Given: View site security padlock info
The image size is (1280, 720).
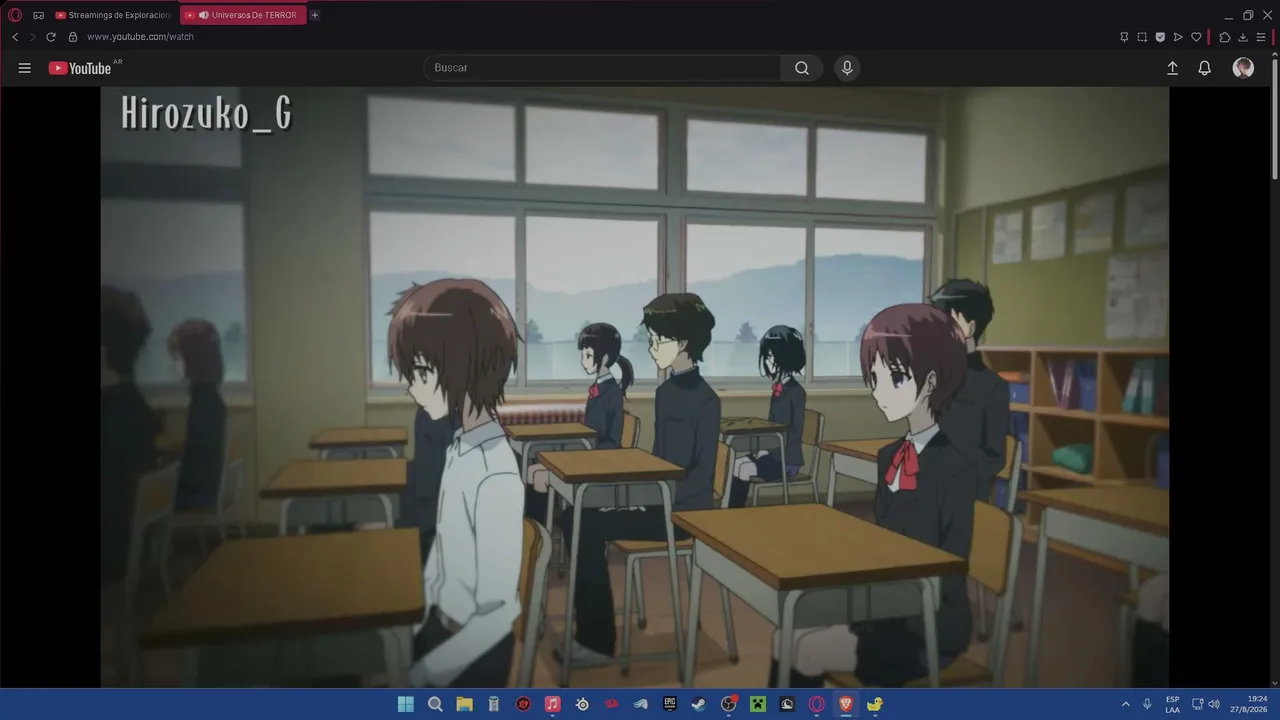Looking at the screenshot, I should click(x=72, y=37).
